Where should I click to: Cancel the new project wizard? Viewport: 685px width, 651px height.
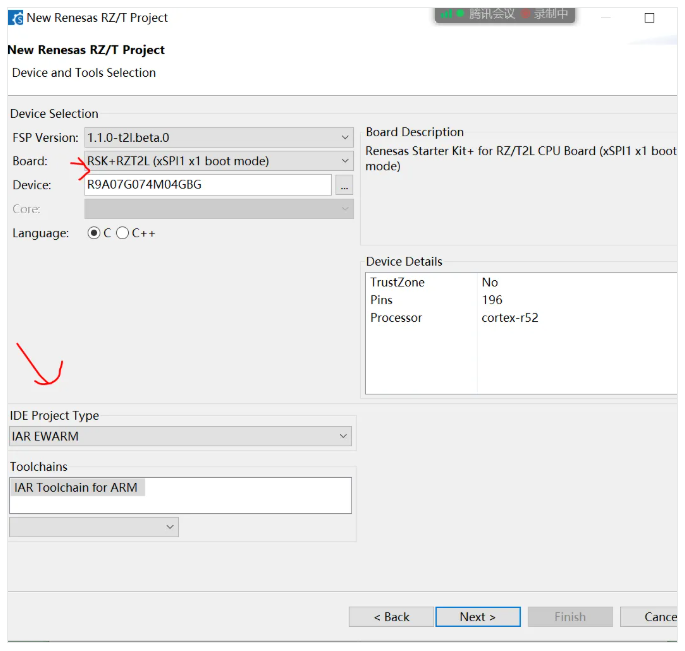(x=651, y=616)
